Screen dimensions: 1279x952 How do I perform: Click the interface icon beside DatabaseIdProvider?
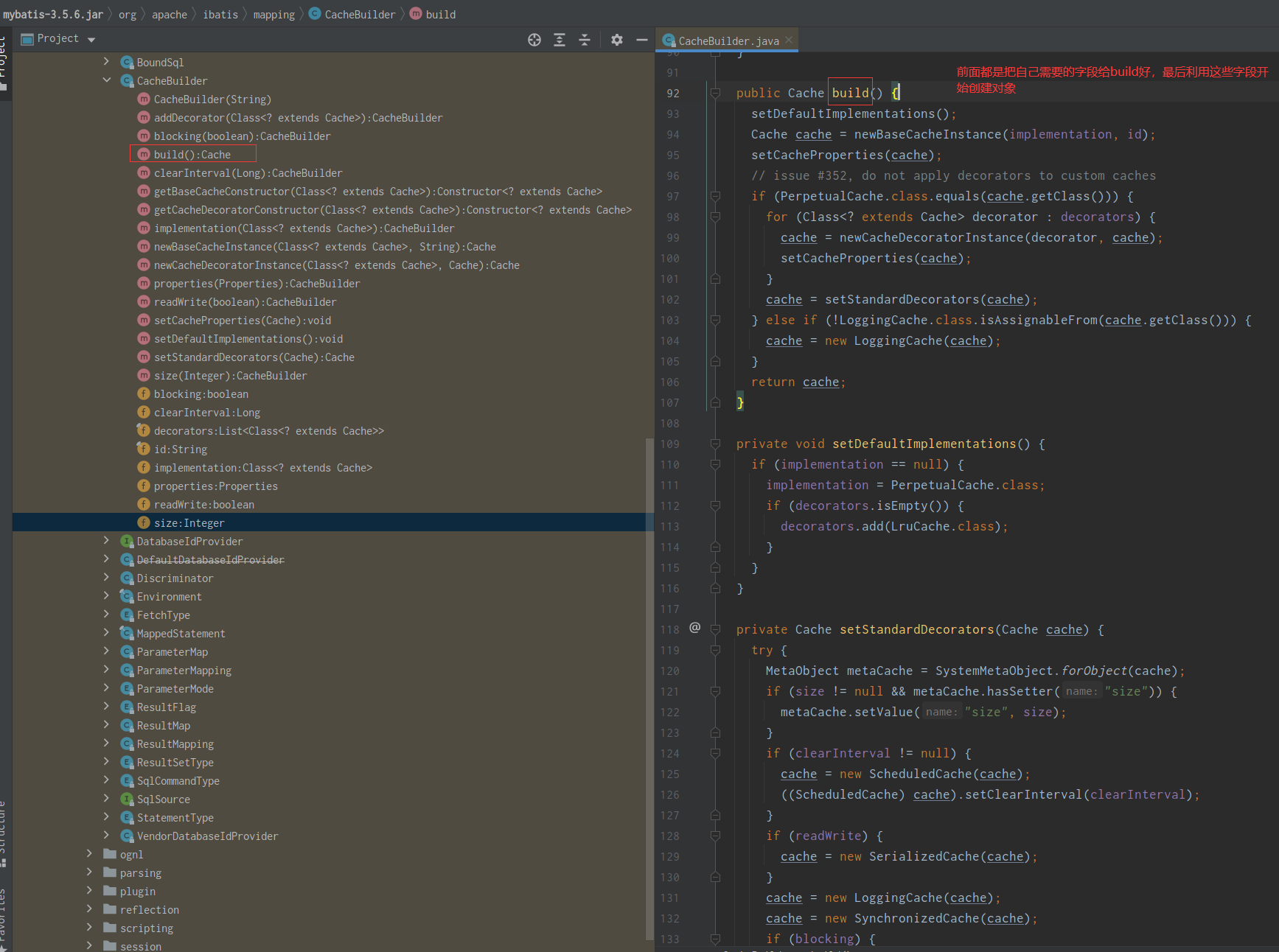(127, 541)
